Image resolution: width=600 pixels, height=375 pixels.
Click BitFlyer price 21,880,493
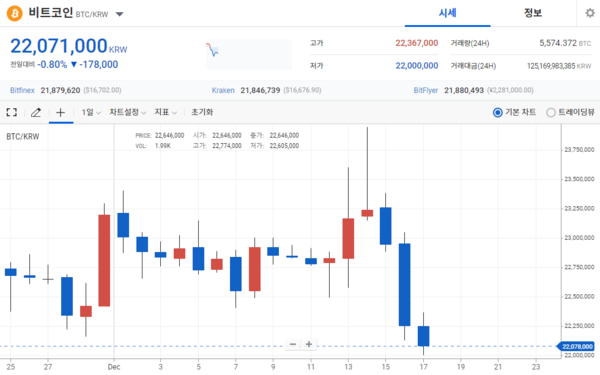click(464, 90)
